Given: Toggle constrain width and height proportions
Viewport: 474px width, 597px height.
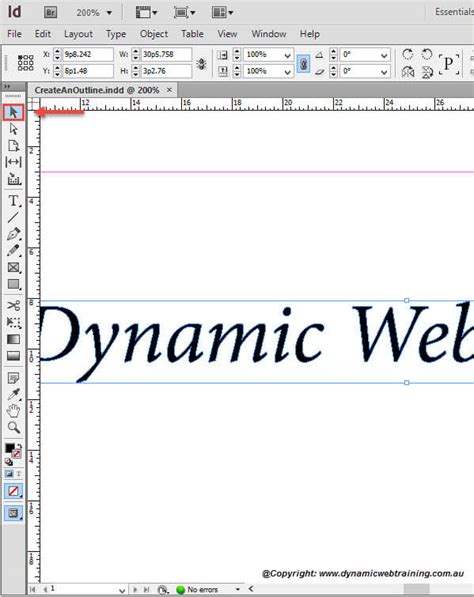Looking at the screenshot, I should click(x=201, y=64).
